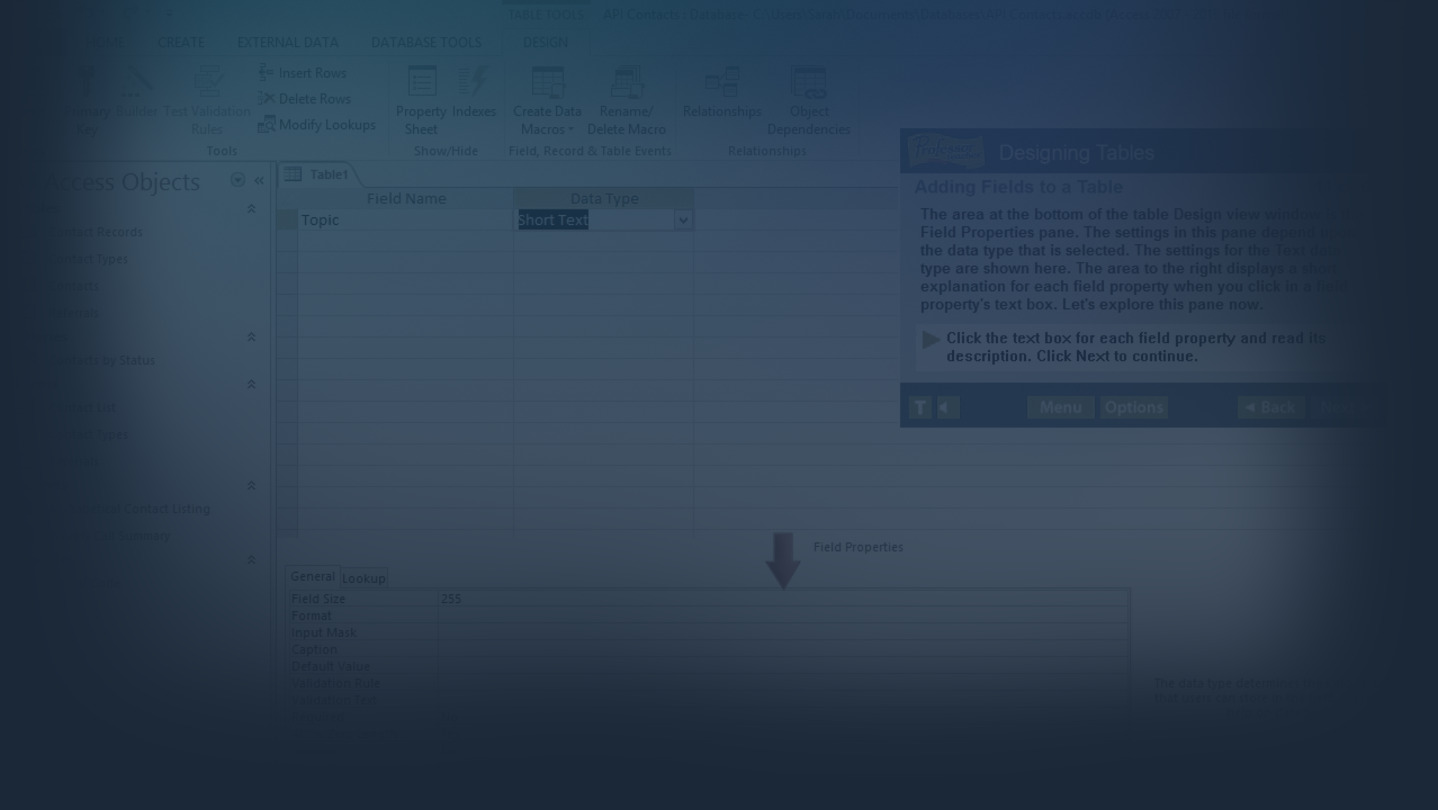The width and height of the screenshot is (1438, 810).
Task: Delete Rows from the table design
Action: coord(304,99)
